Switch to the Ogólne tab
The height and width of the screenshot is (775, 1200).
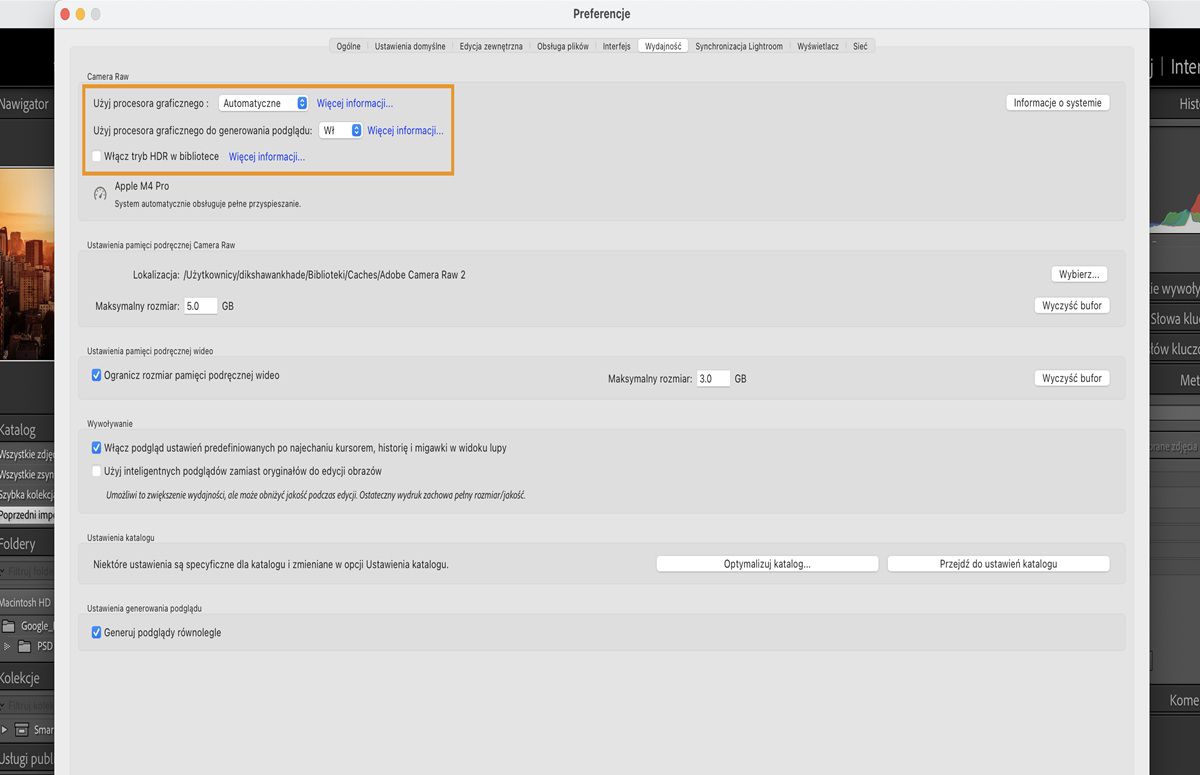[x=349, y=46]
